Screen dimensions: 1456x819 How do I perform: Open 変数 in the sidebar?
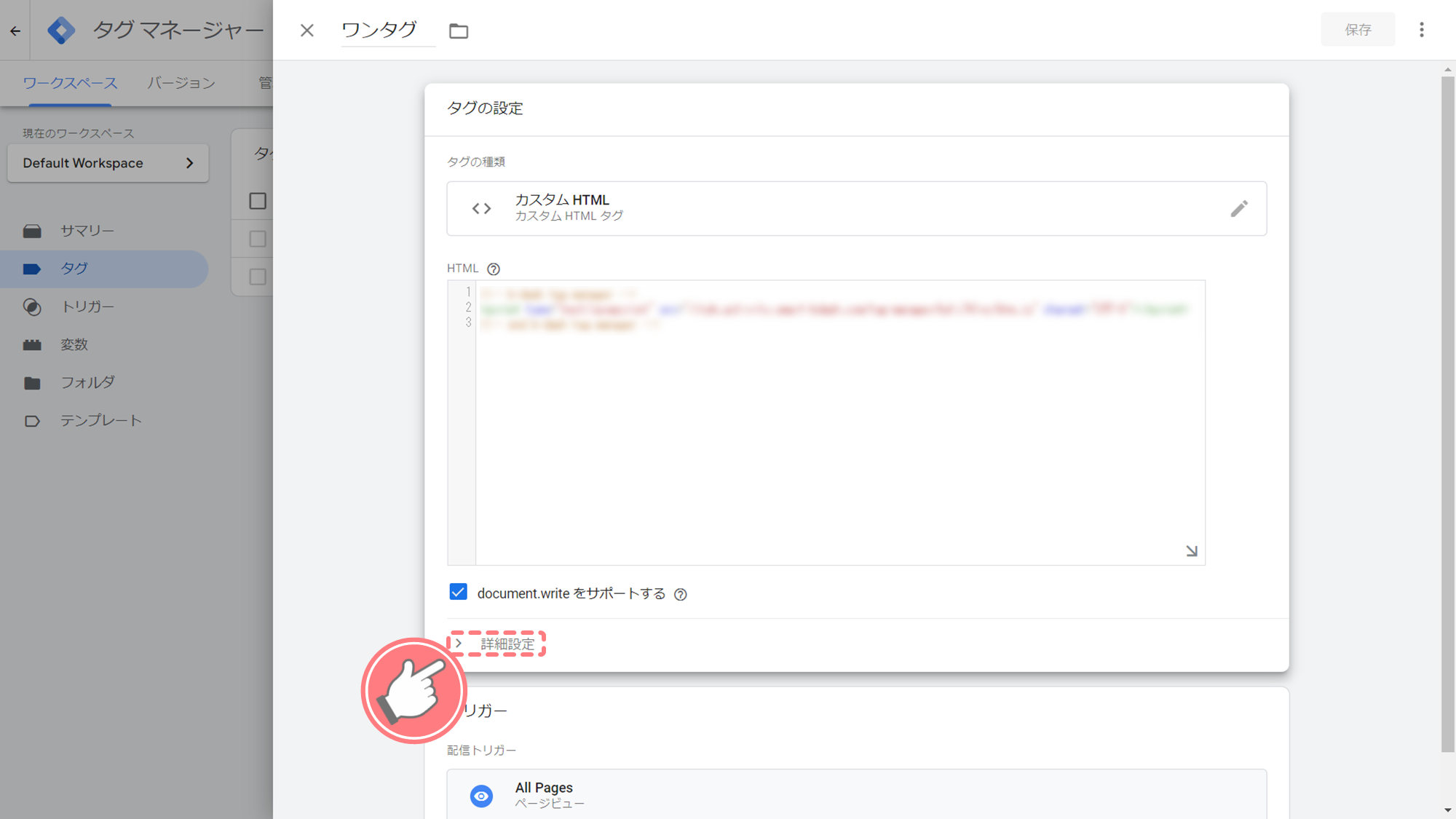[x=104, y=344]
